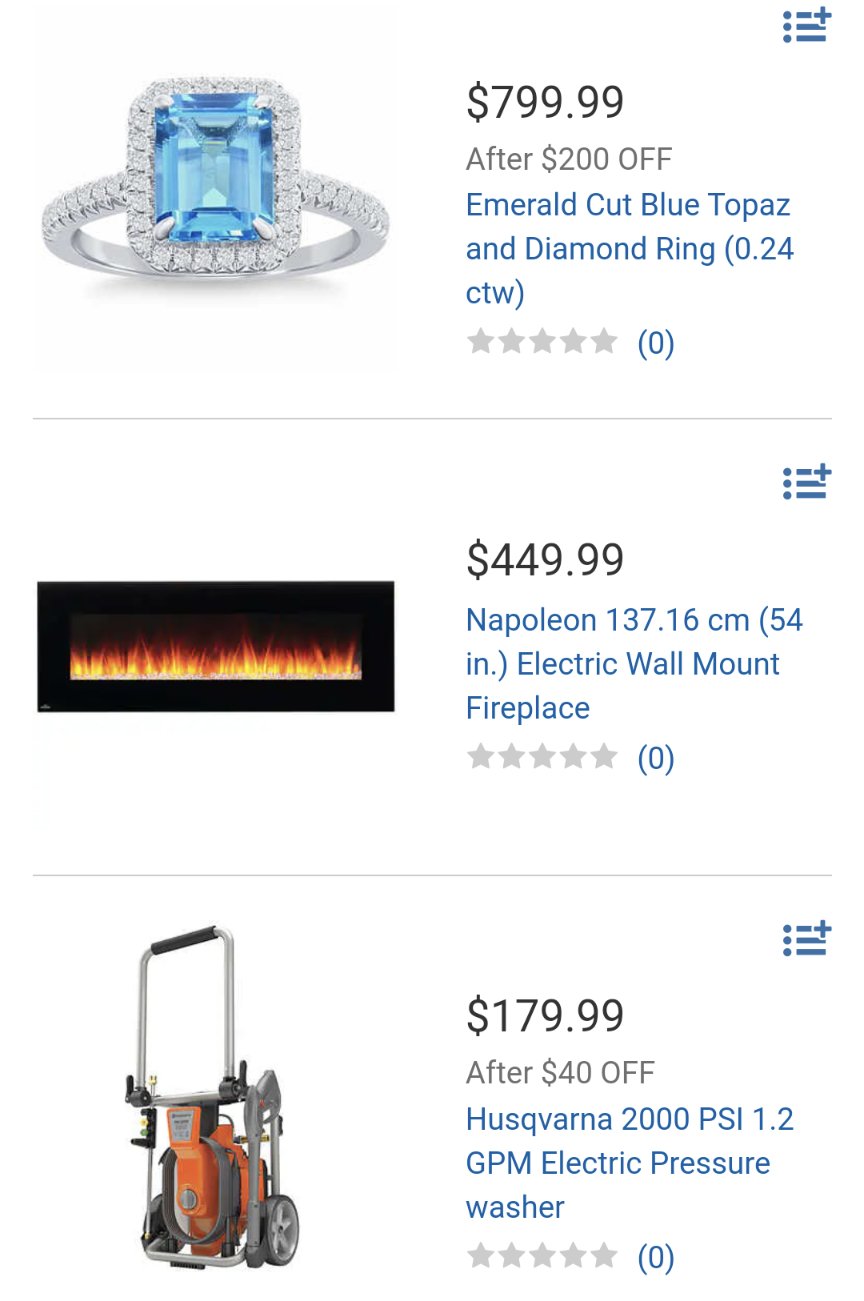
Task: Click the $799.99 ring price
Action: point(545,102)
